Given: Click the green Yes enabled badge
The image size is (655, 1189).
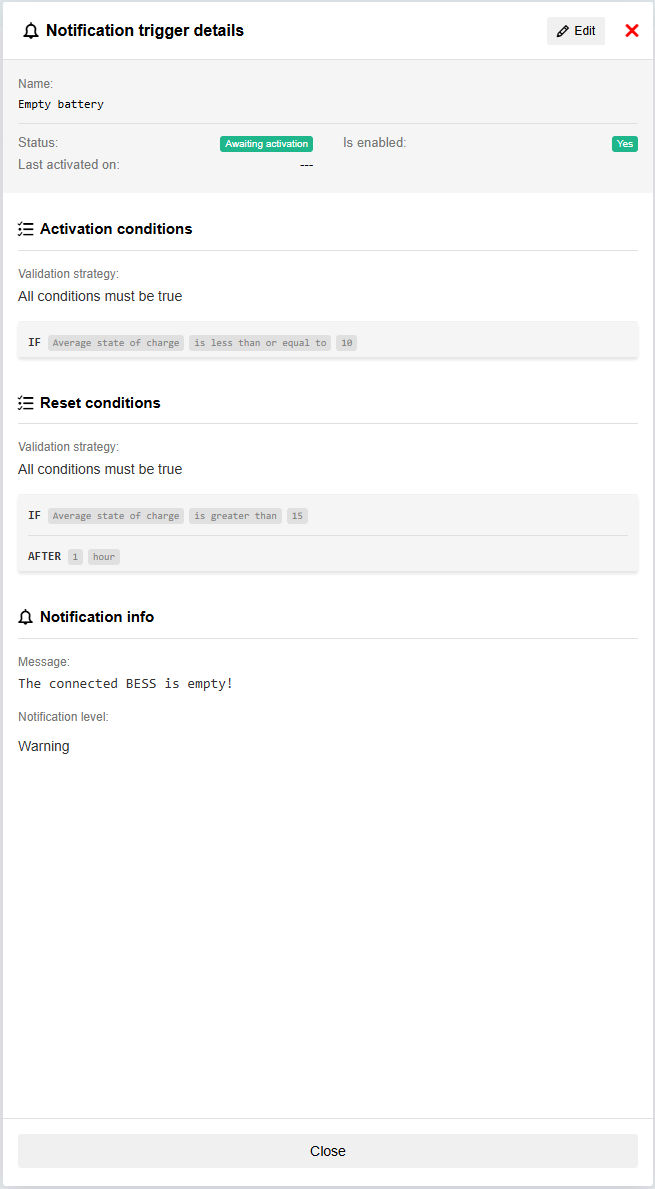Looking at the screenshot, I should tap(625, 144).
